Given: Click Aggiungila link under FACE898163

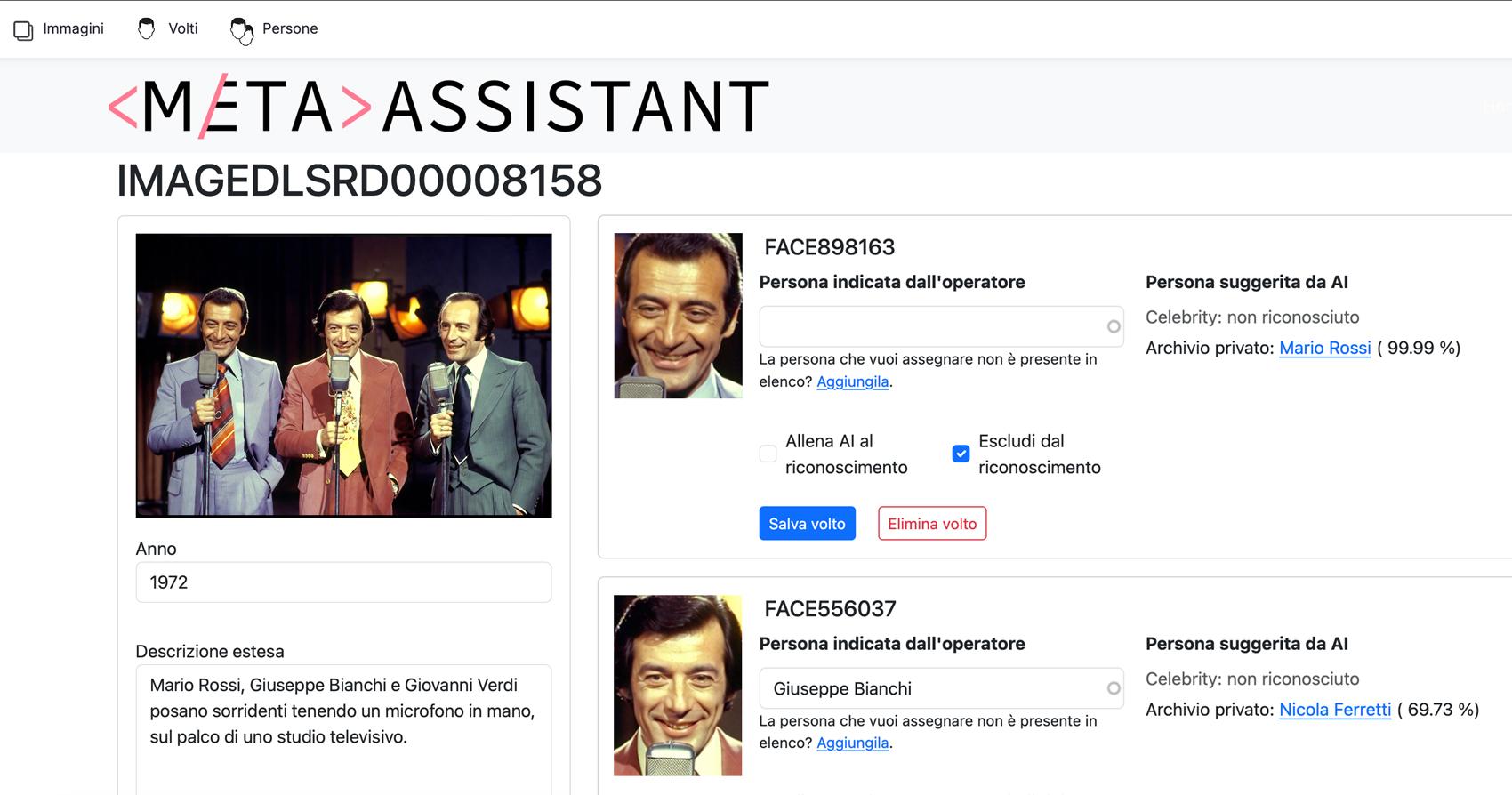Looking at the screenshot, I should tap(852, 381).
